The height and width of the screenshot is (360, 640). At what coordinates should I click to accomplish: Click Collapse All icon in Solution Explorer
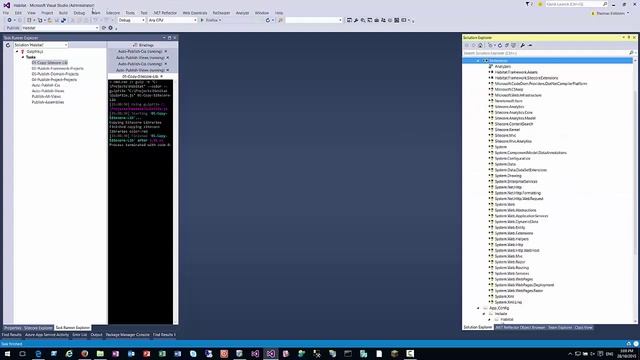(507, 45)
